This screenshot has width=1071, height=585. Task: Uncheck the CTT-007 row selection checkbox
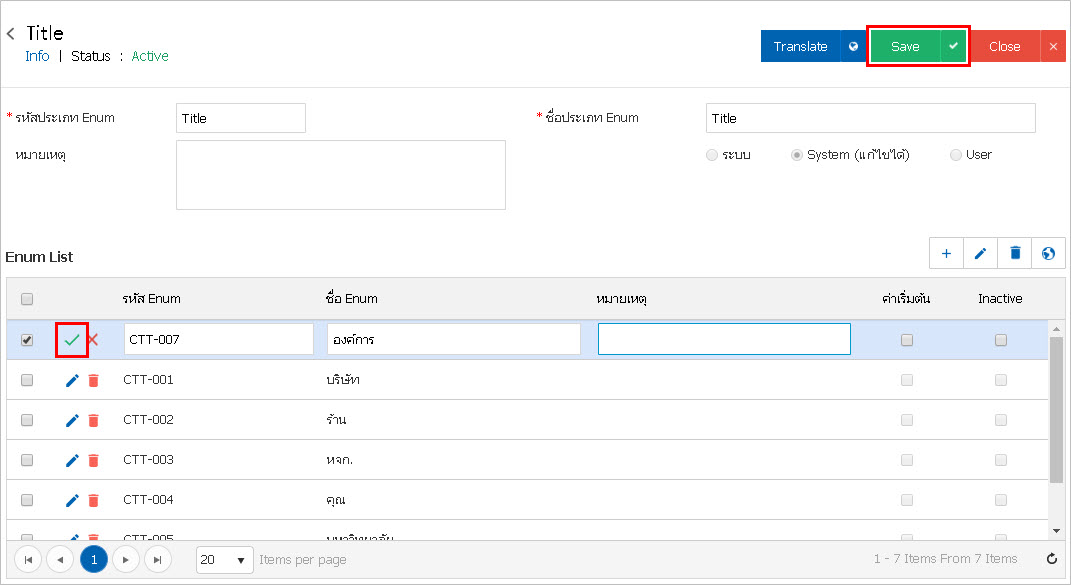coord(27,340)
